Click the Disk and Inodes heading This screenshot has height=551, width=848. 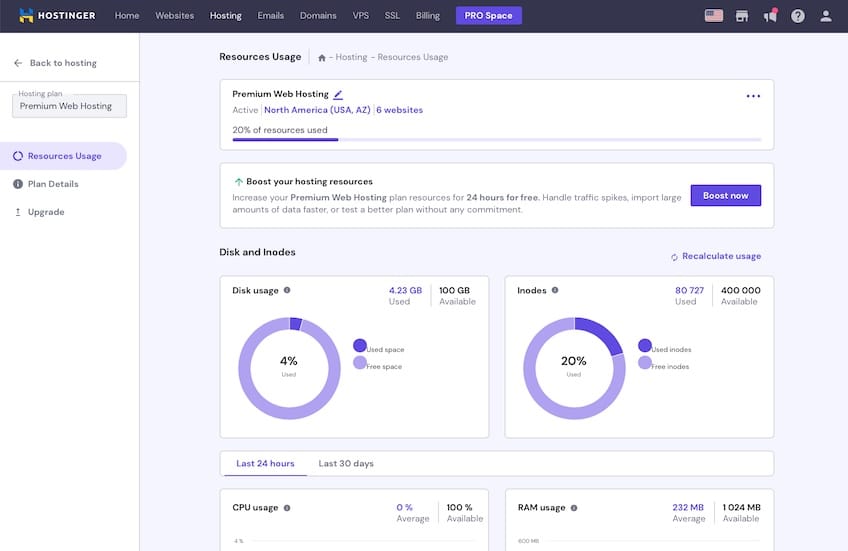[257, 252]
